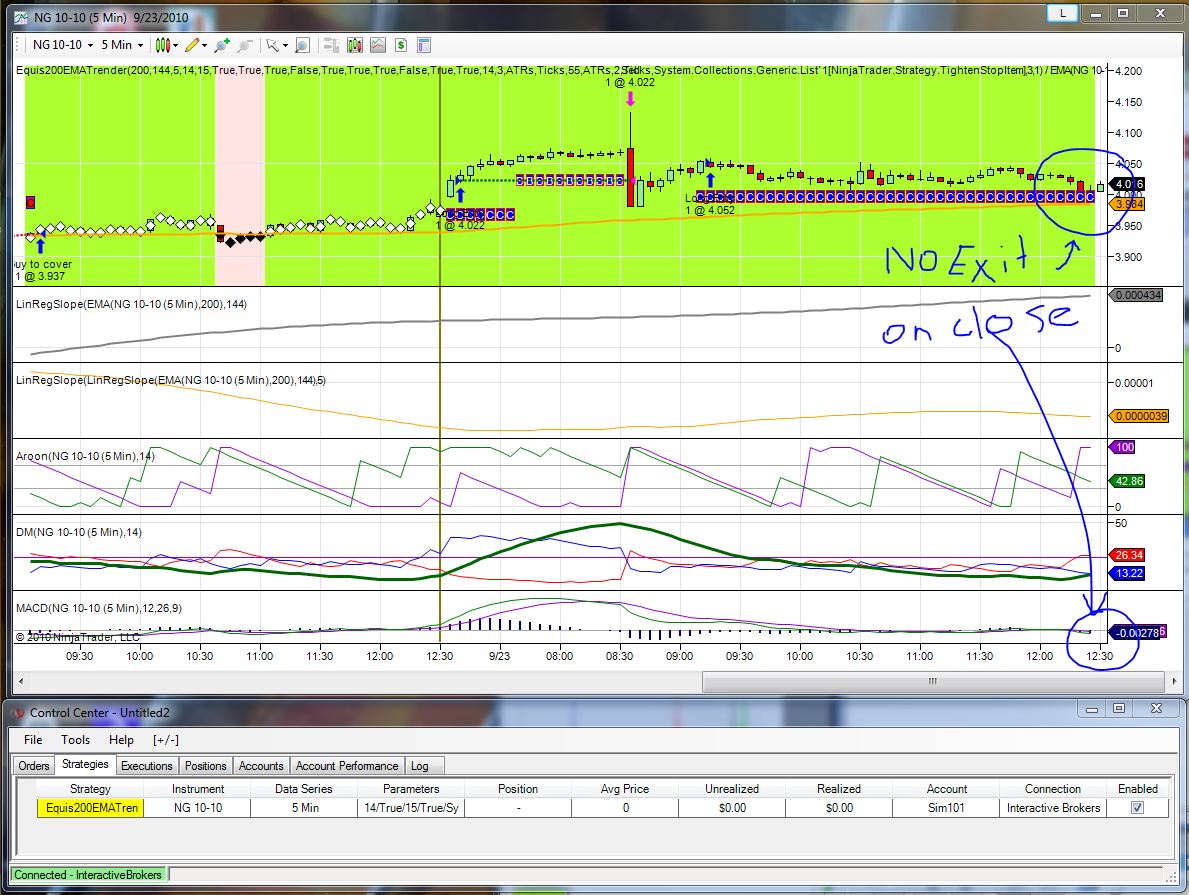Image resolution: width=1189 pixels, height=895 pixels.
Task: Click the Parameters column header
Action: [411, 789]
